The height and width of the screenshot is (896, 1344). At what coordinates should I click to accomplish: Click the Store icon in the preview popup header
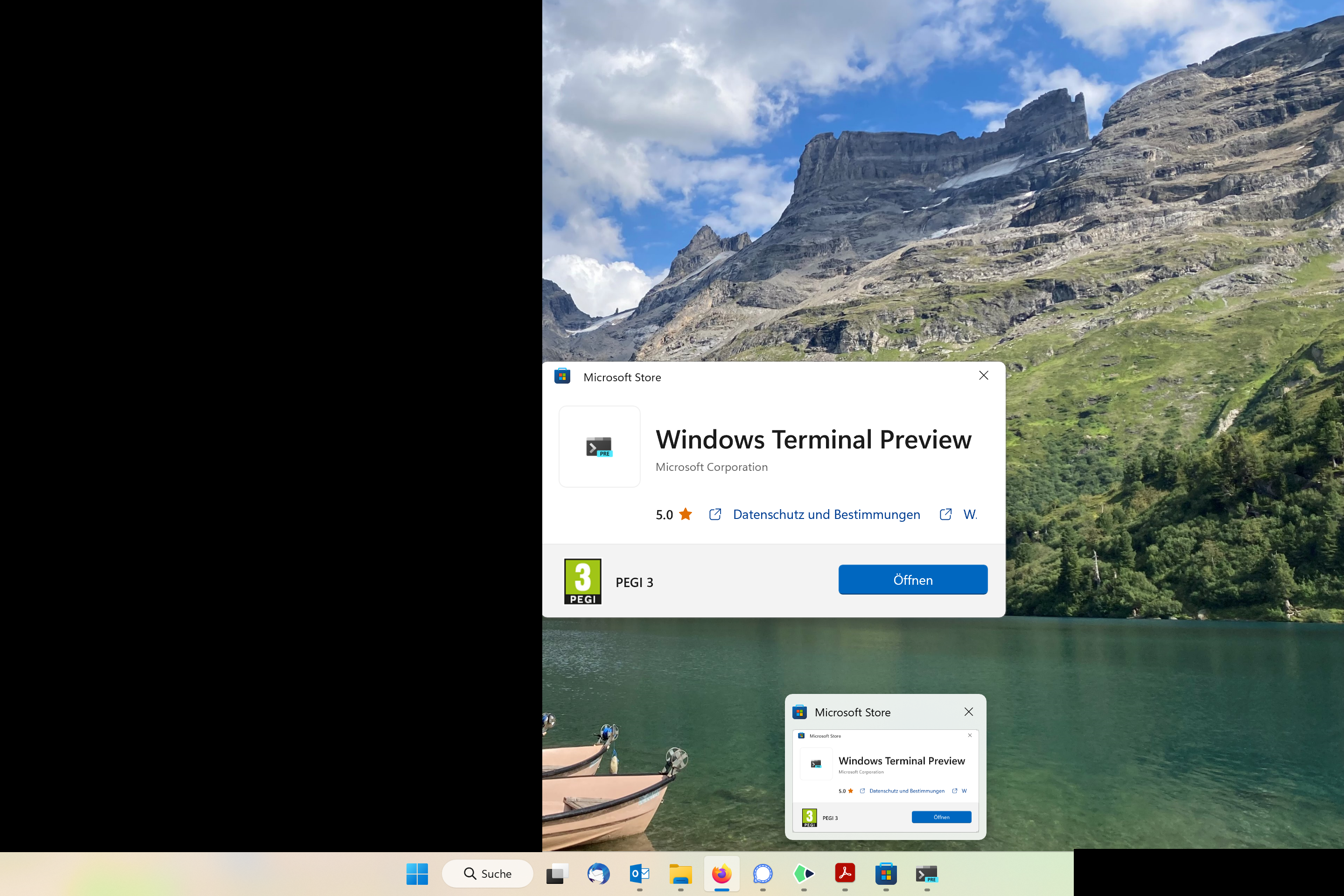[799, 712]
